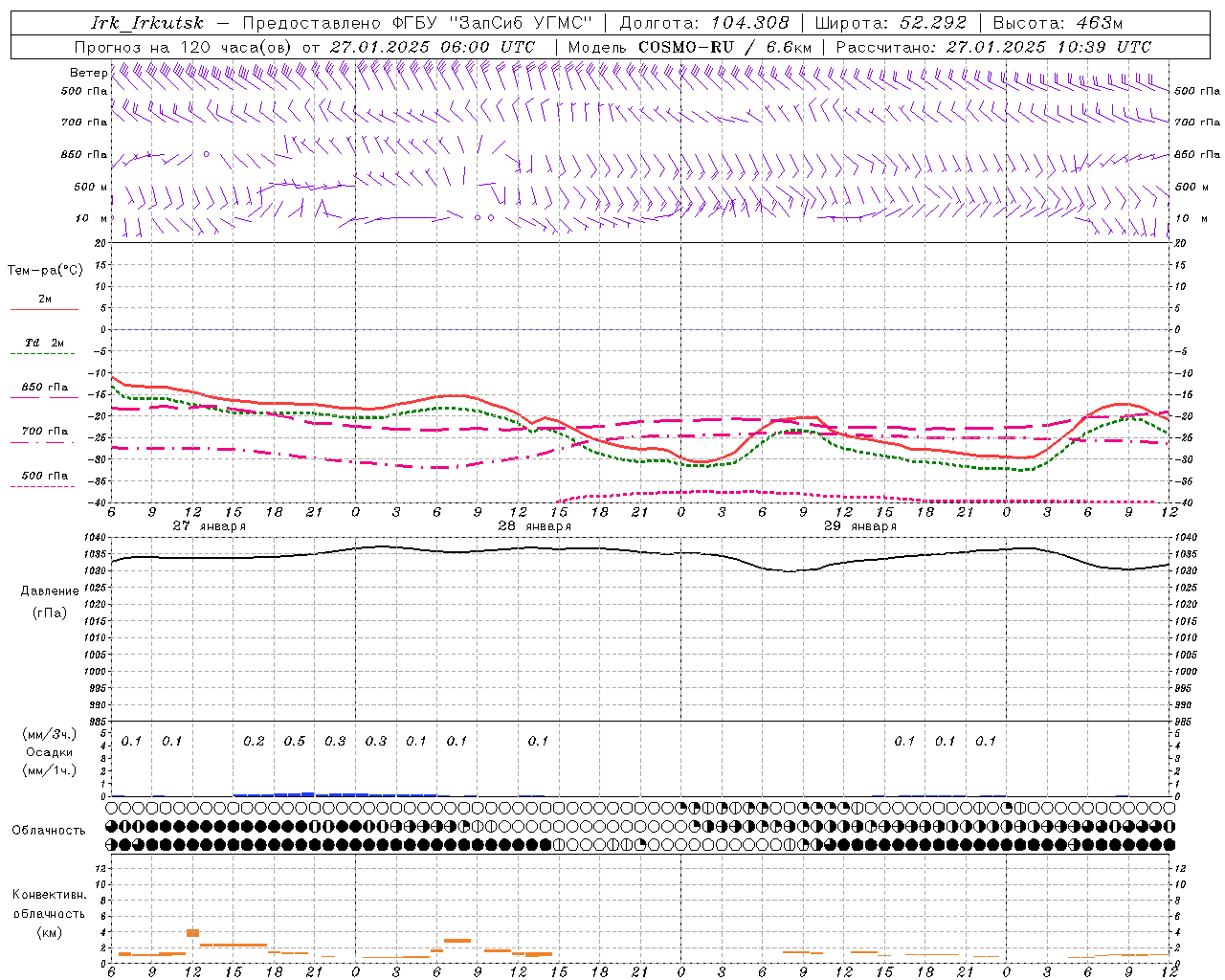Screen dimensions: 1225x980
Task: Click the forecast start time '27.01.2025 06:00 UTC'
Action: tap(433, 47)
